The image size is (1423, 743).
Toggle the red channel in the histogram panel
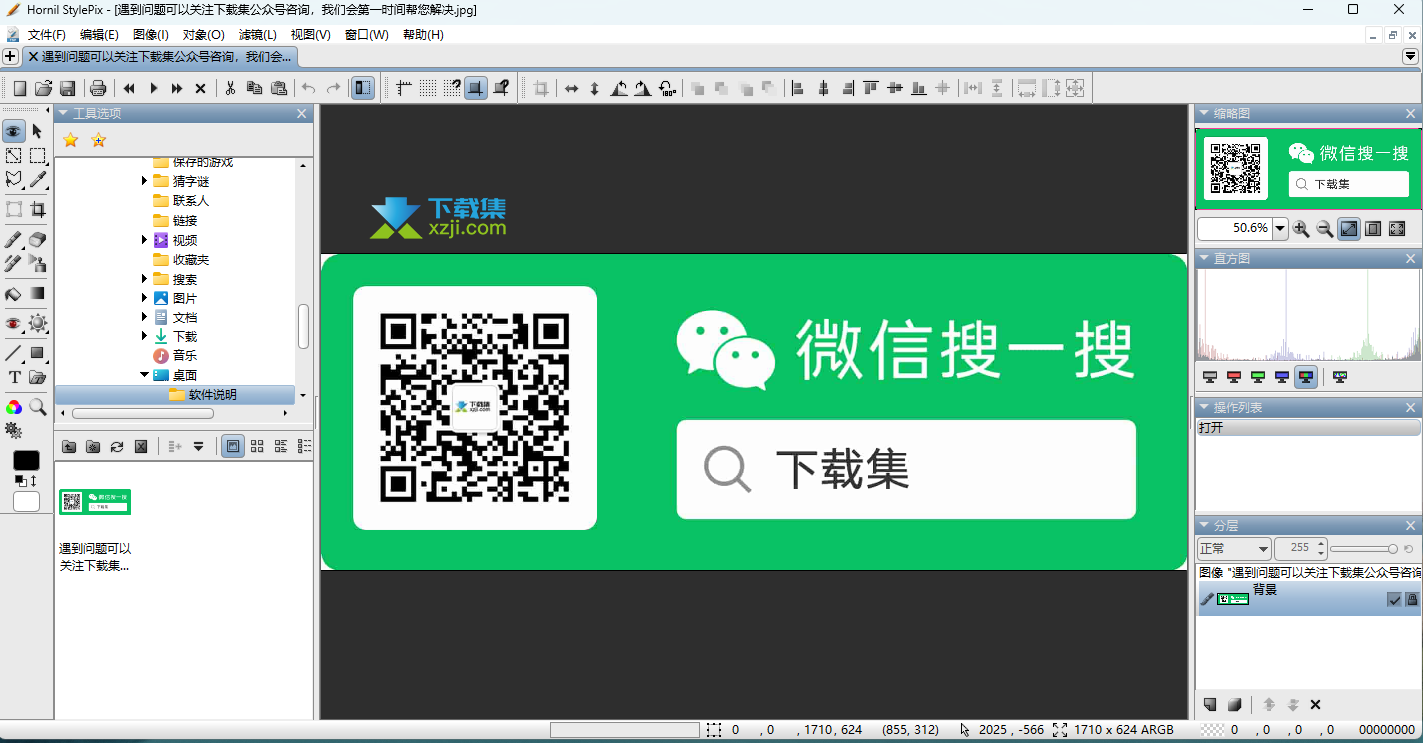1234,377
